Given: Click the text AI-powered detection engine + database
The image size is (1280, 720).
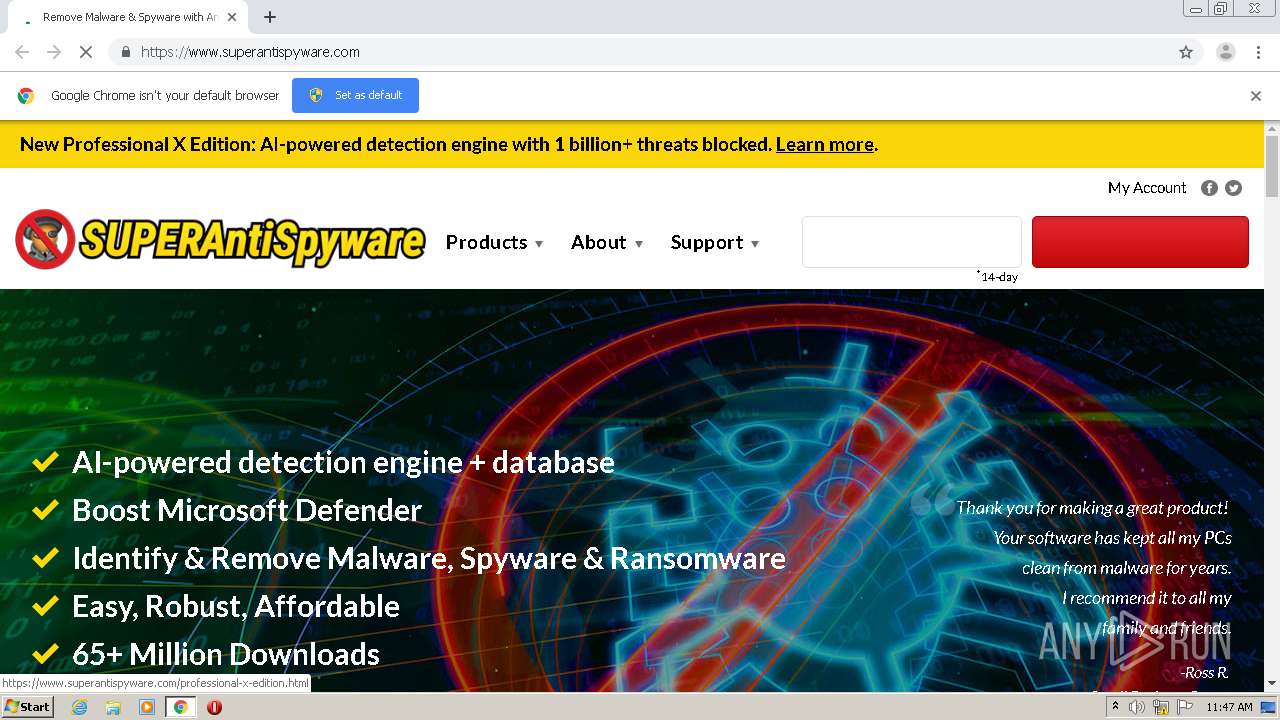Looking at the screenshot, I should click(x=343, y=462).
